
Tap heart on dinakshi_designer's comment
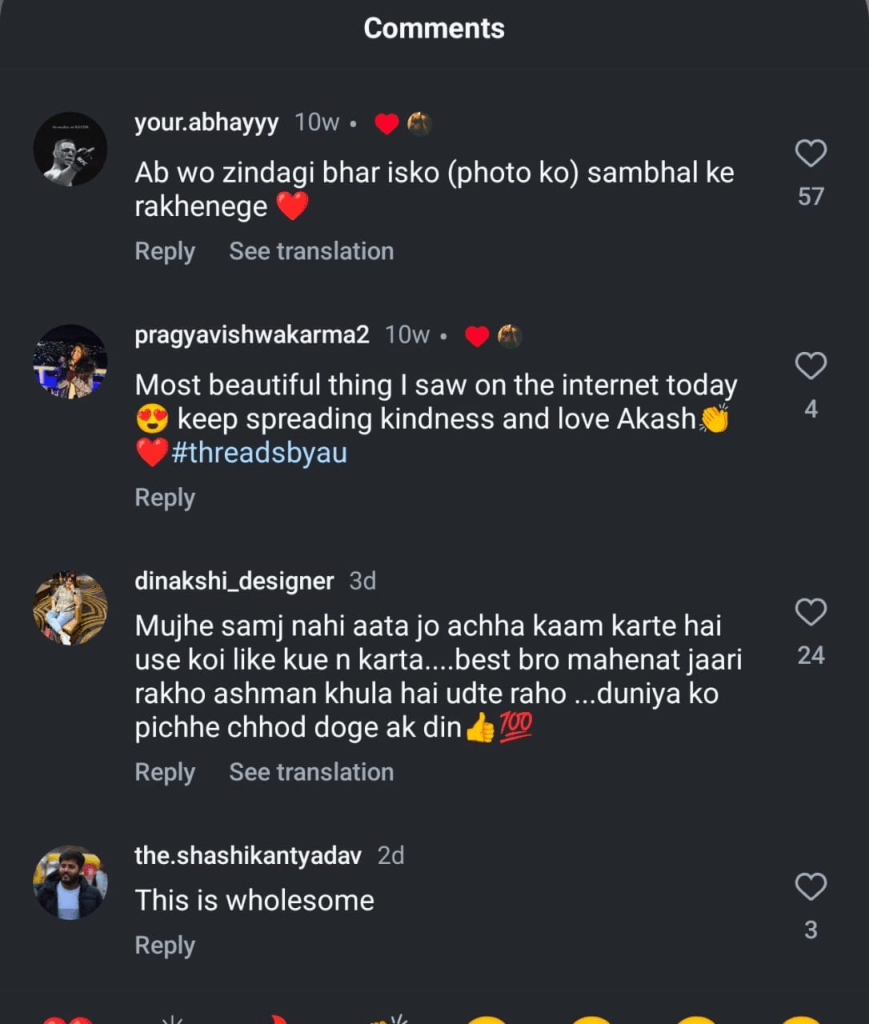810,612
